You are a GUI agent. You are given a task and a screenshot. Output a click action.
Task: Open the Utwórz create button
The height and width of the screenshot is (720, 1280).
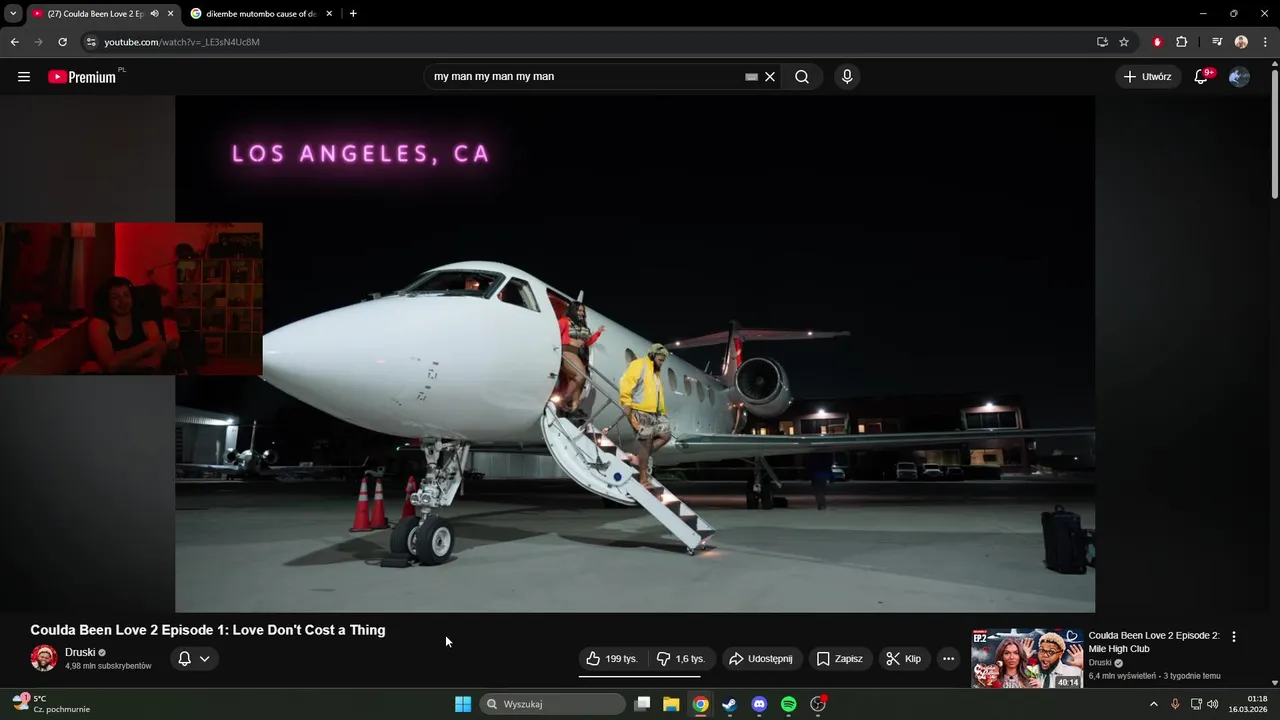point(1147,77)
